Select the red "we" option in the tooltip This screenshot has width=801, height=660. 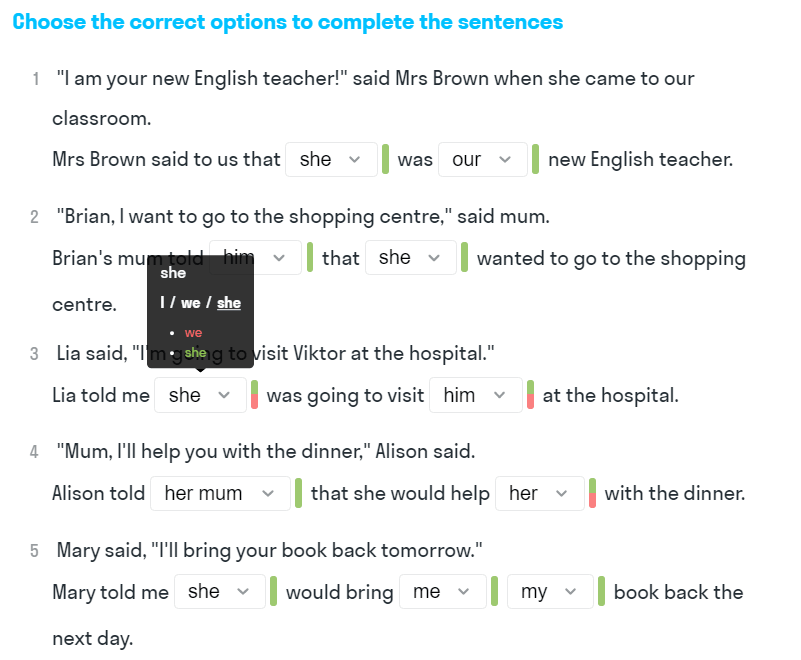coord(193,333)
